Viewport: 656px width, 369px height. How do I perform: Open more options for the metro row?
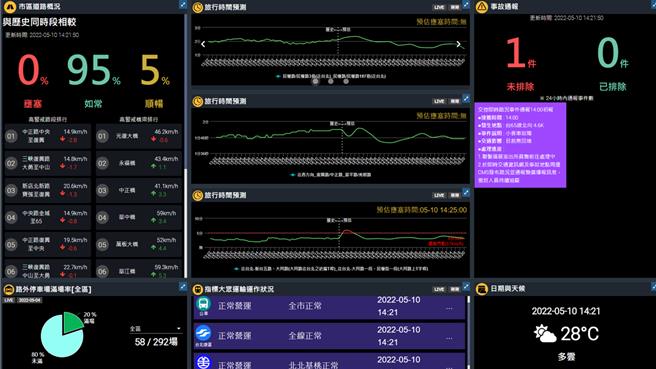[x=449, y=338]
